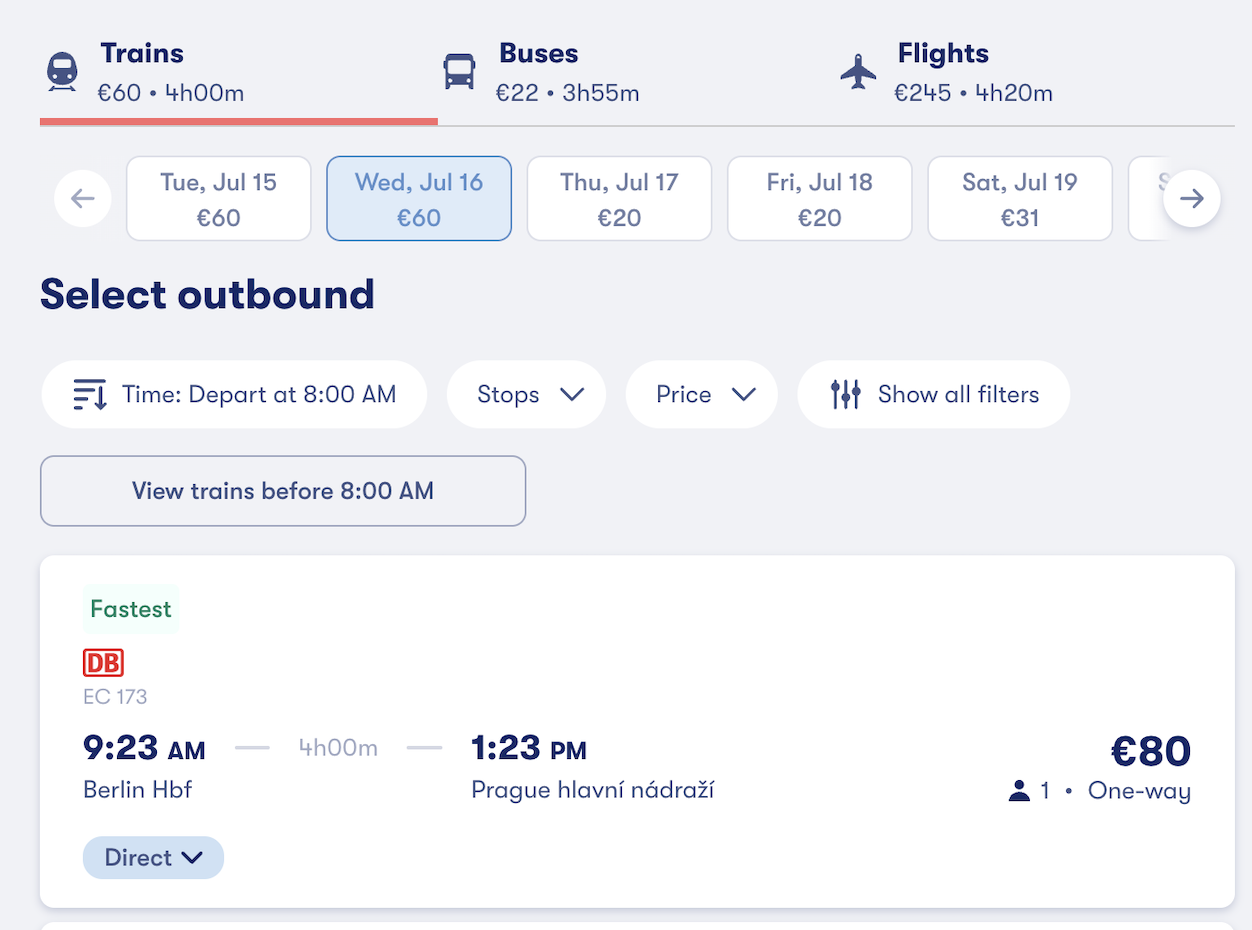1252x930 pixels.
Task: Open the Price dropdown filter
Action: tap(702, 395)
